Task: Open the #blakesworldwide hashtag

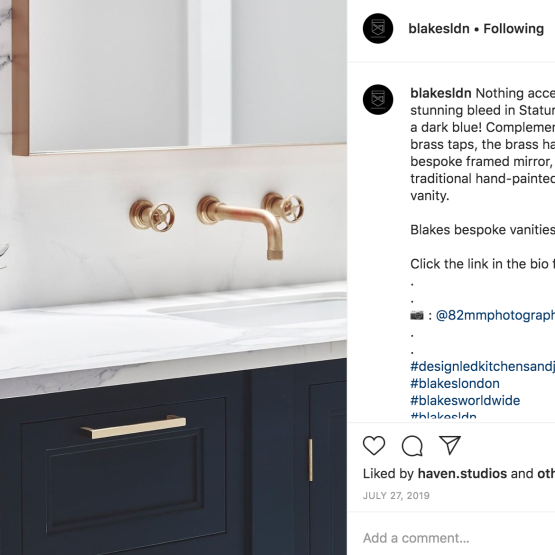Action: pos(465,400)
